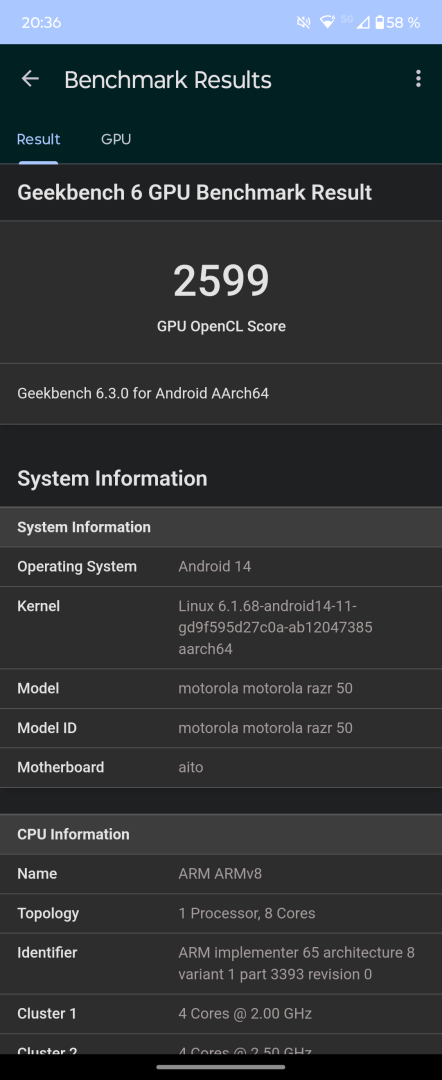Select the Operating System Android 14 row
Viewport: 442px width, 1080px height.
point(221,567)
